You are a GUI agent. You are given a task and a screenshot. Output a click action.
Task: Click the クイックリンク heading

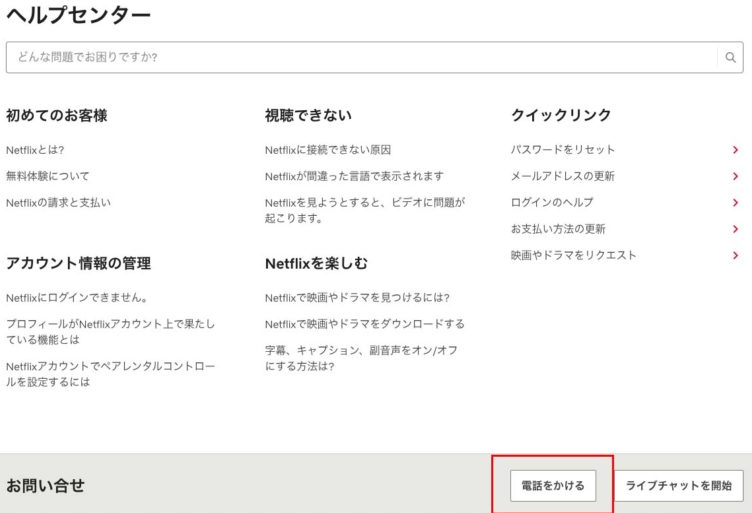click(x=561, y=115)
